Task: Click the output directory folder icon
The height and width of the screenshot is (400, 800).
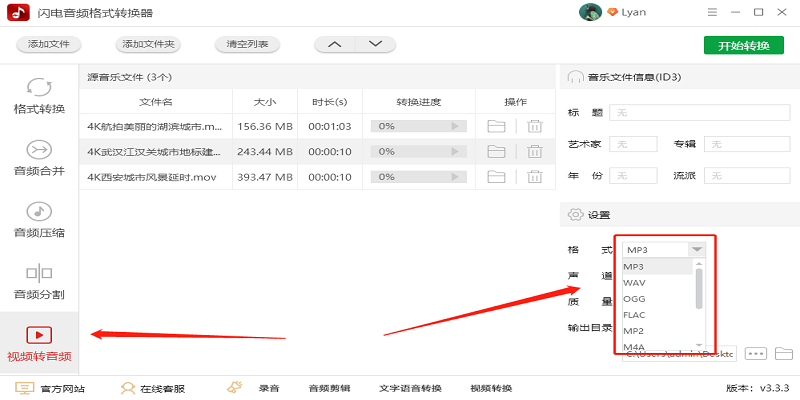Action: pos(783,354)
